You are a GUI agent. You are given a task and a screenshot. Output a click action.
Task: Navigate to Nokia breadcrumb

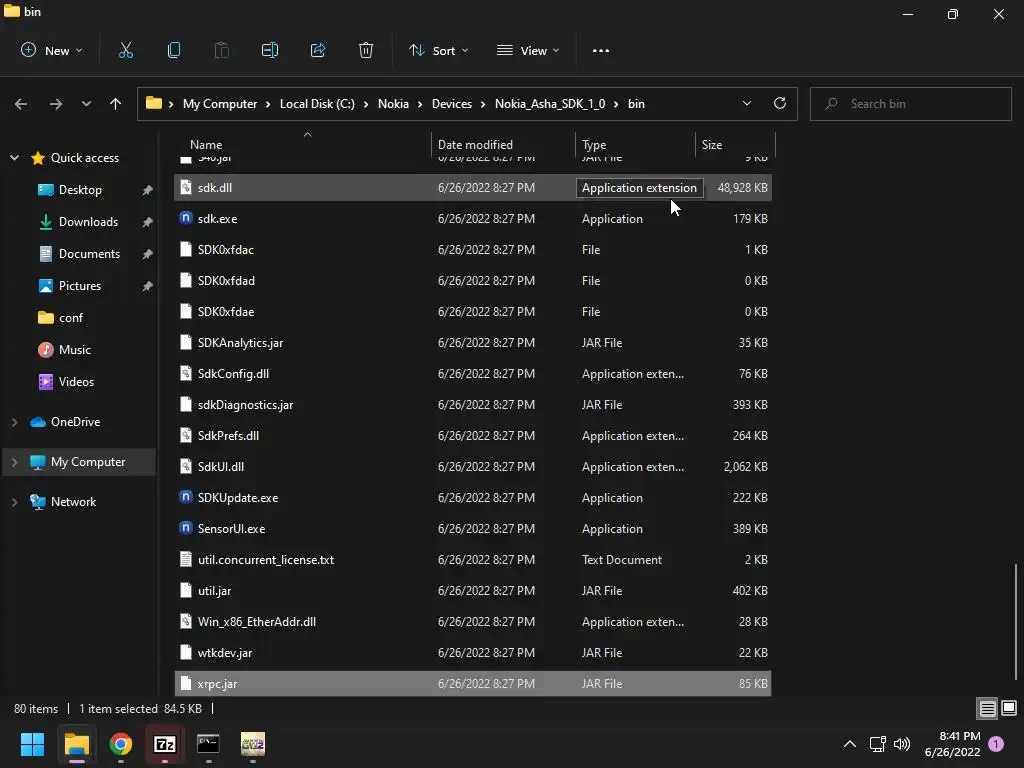click(393, 104)
